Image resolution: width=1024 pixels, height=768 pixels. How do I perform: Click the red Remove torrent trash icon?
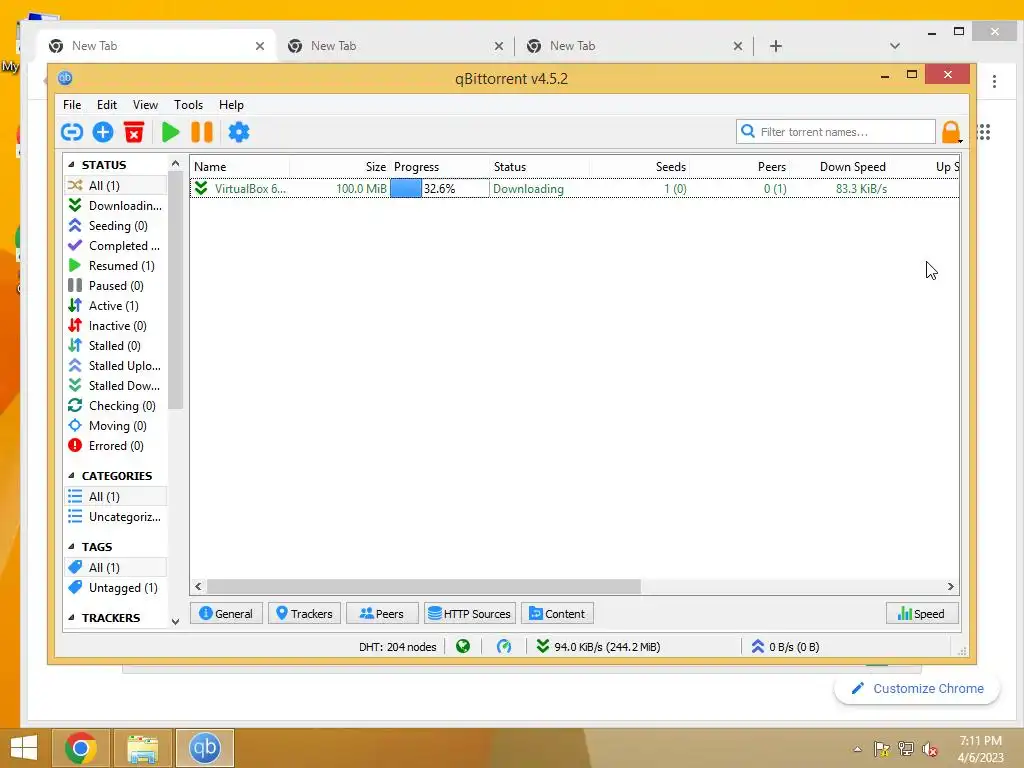pos(134,132)
